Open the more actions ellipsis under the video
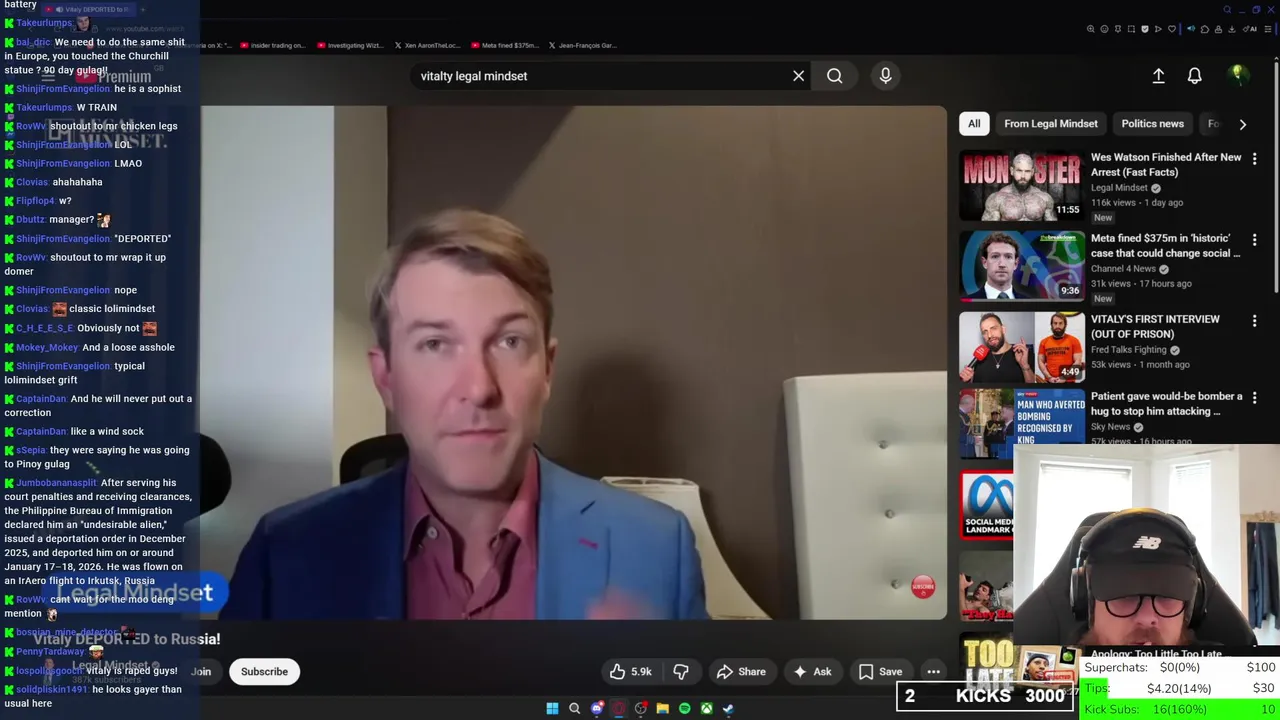Image resolution: width=1280 pixels, height=720 pixels. [933, 672]
